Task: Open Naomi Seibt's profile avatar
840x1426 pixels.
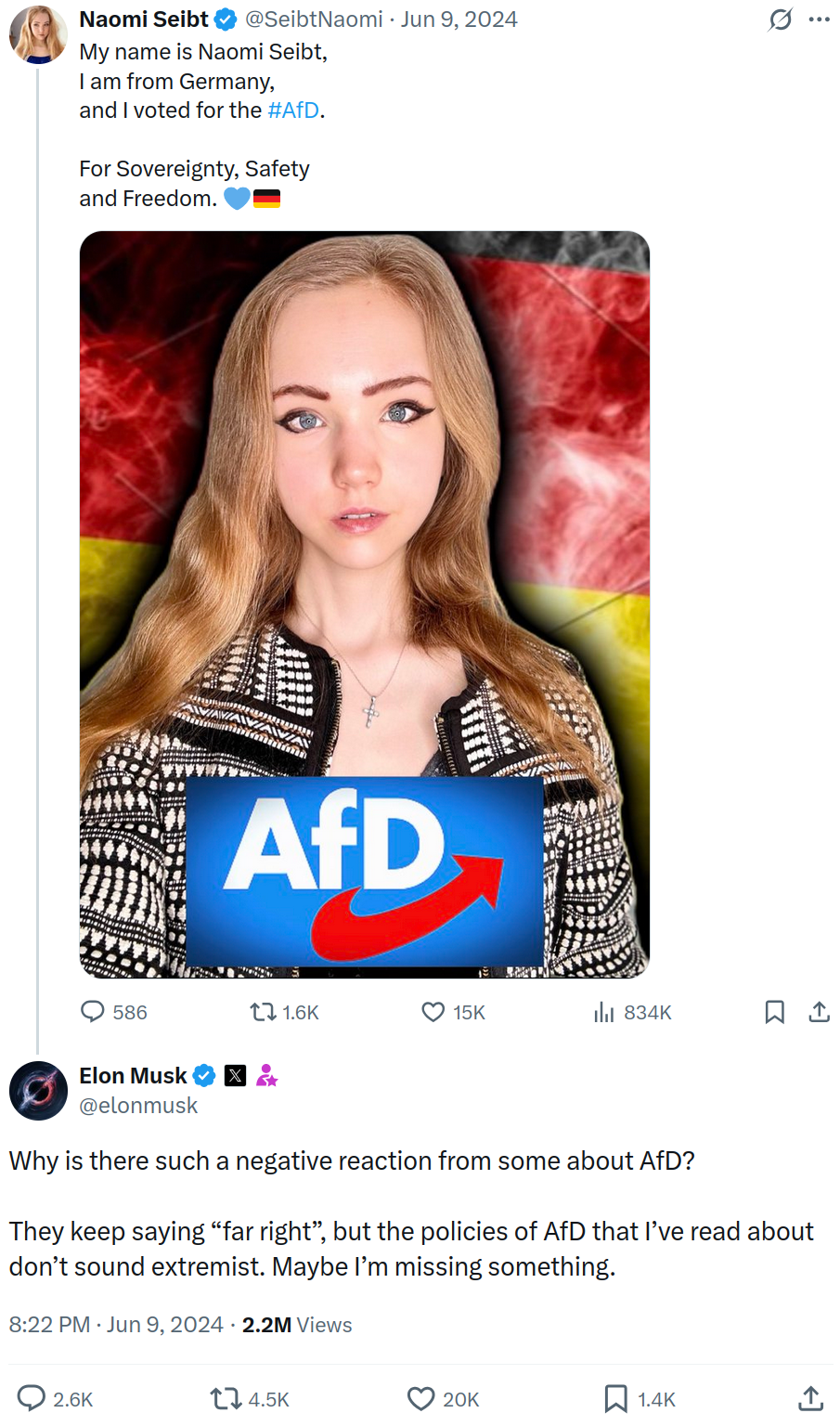Action: tap(38, 34)
